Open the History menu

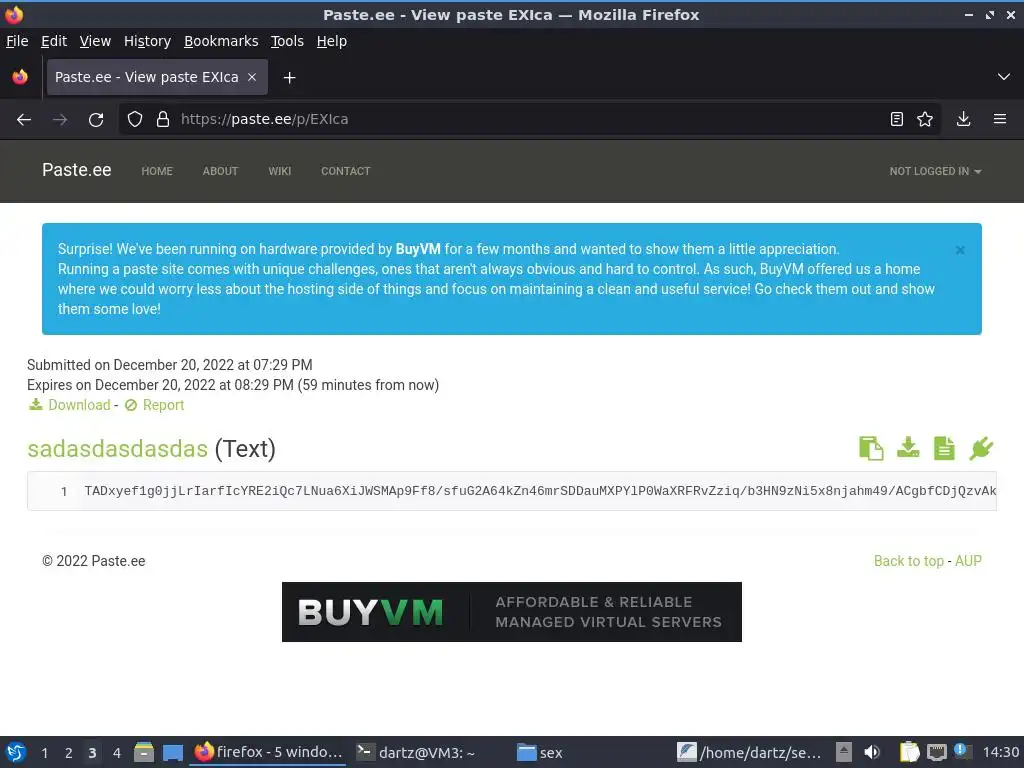pyautogui.click(x=147, y=41)
